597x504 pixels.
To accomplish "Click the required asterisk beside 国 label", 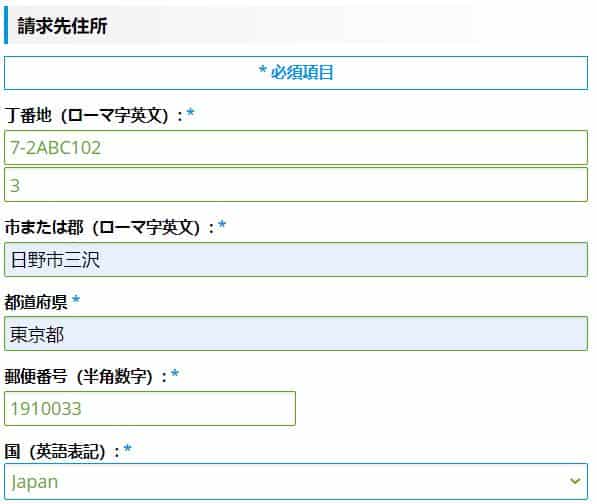I will click(128, 448).
